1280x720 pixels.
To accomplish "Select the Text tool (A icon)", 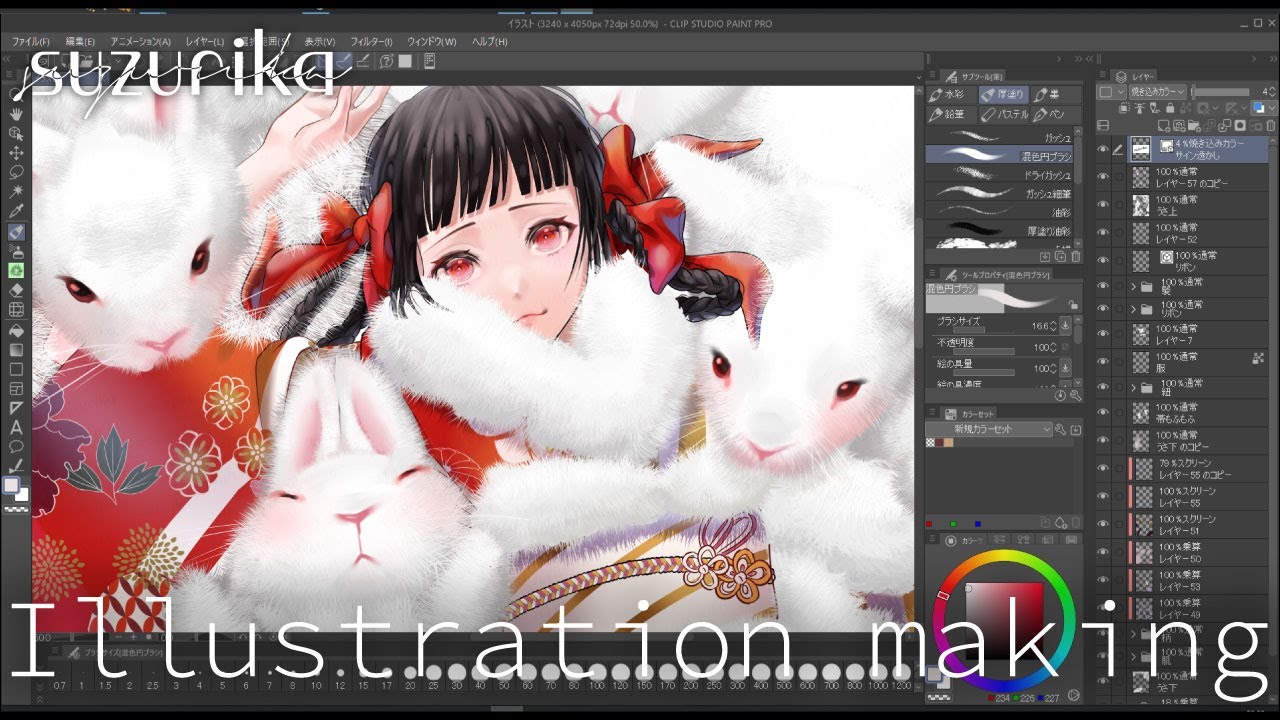I will (x=16, y=427).
